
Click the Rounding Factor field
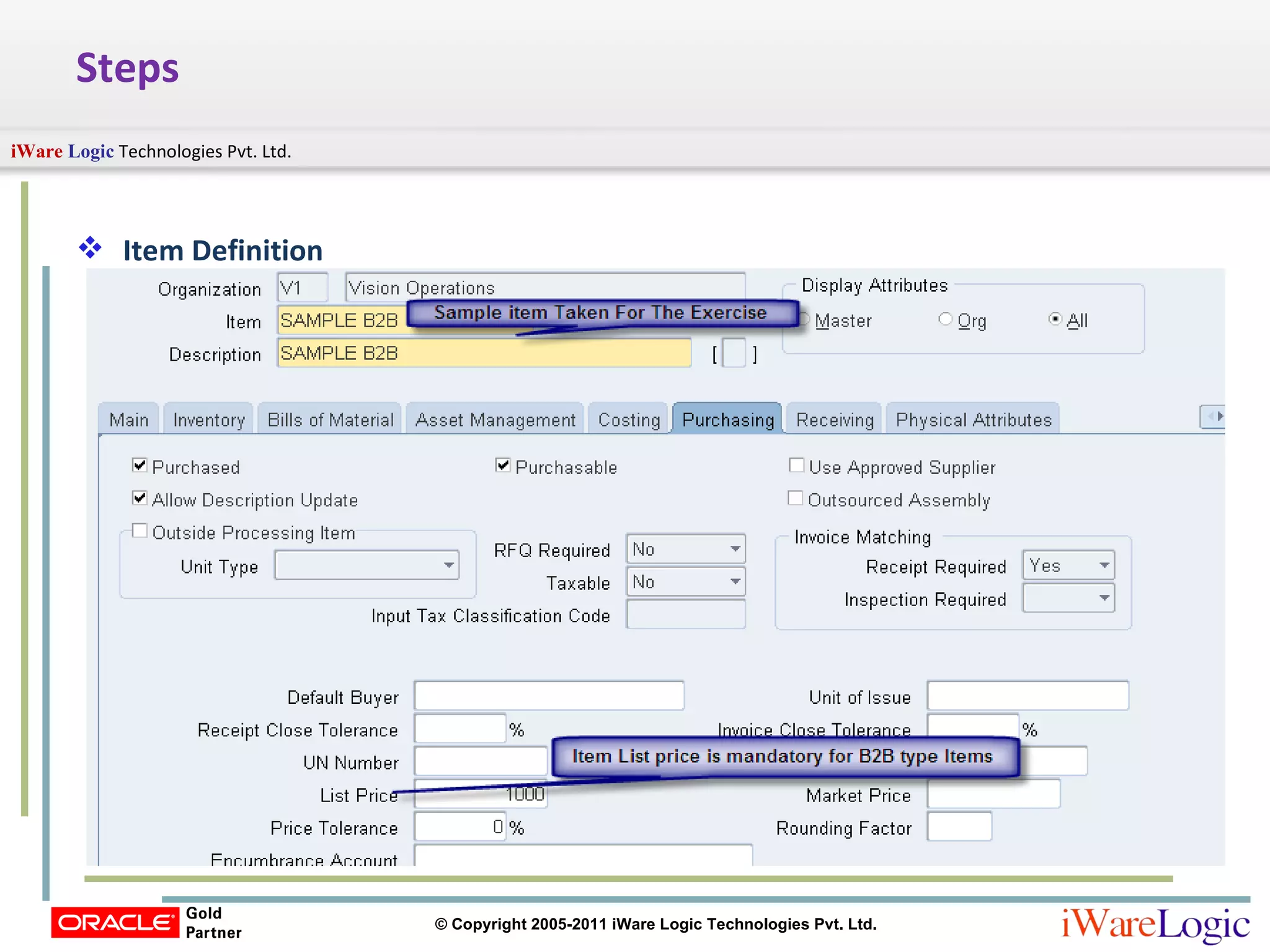point(959,827)
